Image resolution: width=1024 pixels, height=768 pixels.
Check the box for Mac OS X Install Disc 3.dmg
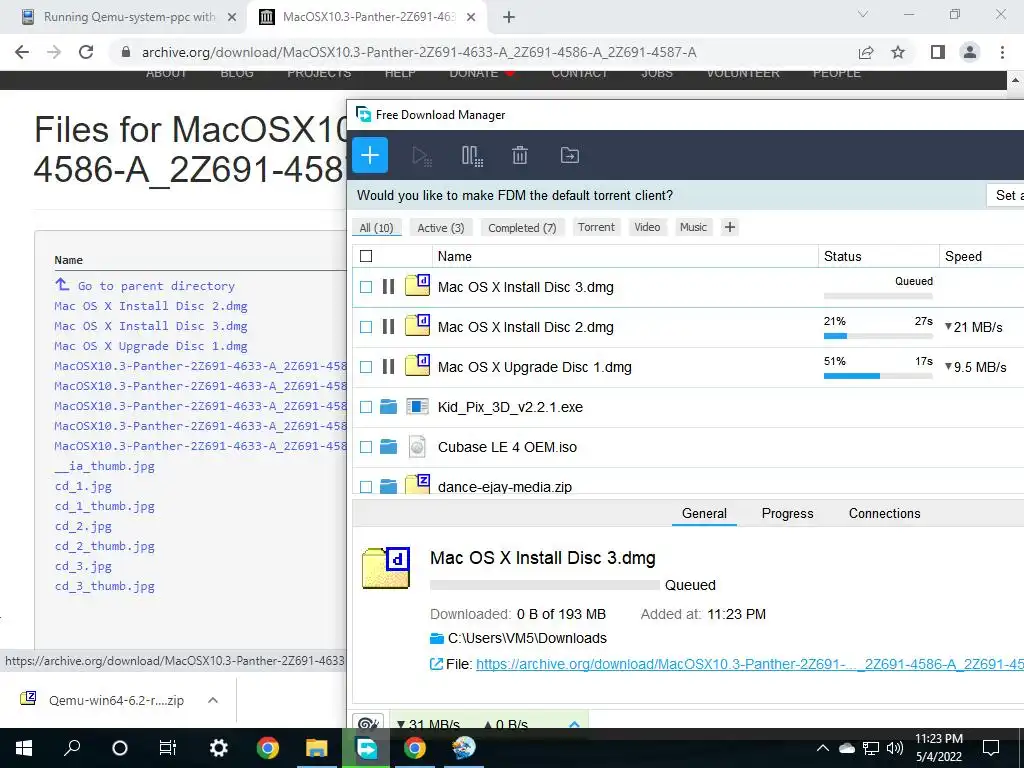tap(366, 287)
